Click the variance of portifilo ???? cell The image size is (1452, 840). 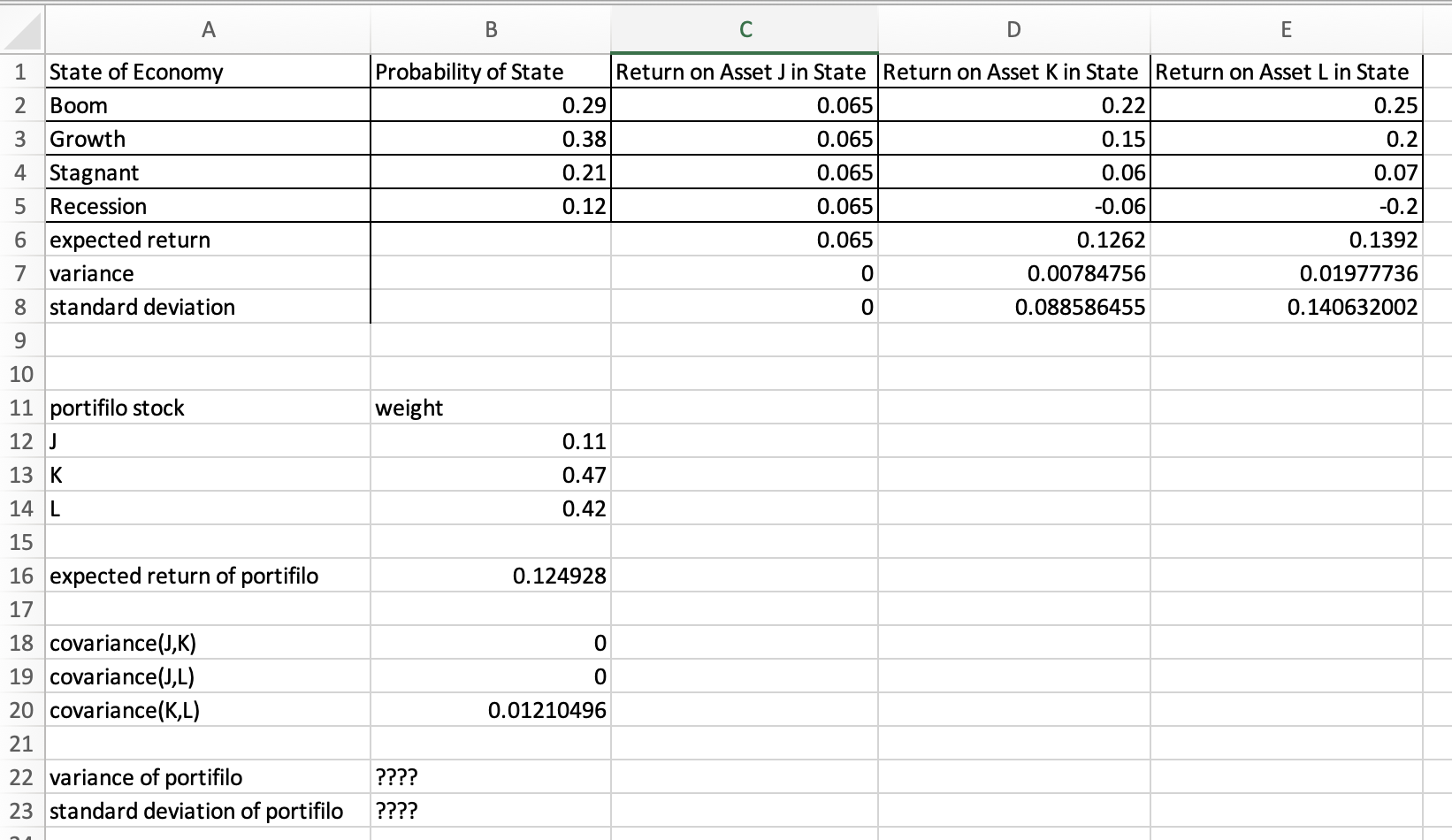489,777
